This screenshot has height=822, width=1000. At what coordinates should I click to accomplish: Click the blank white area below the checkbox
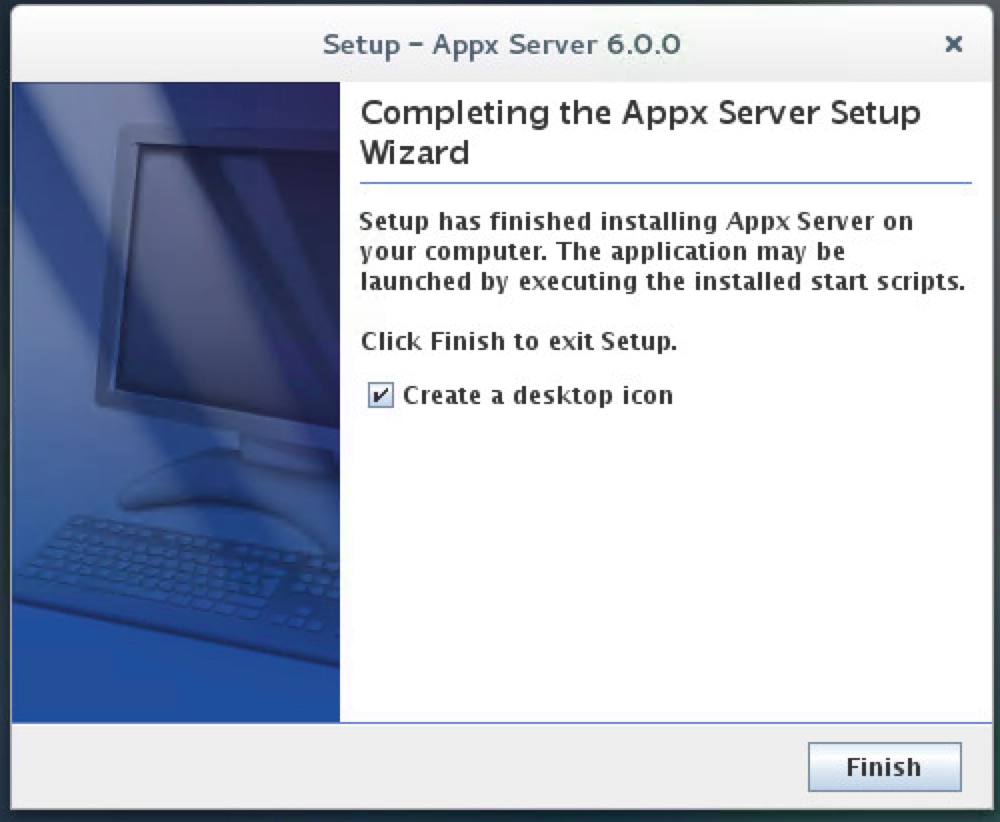[660, 560]
